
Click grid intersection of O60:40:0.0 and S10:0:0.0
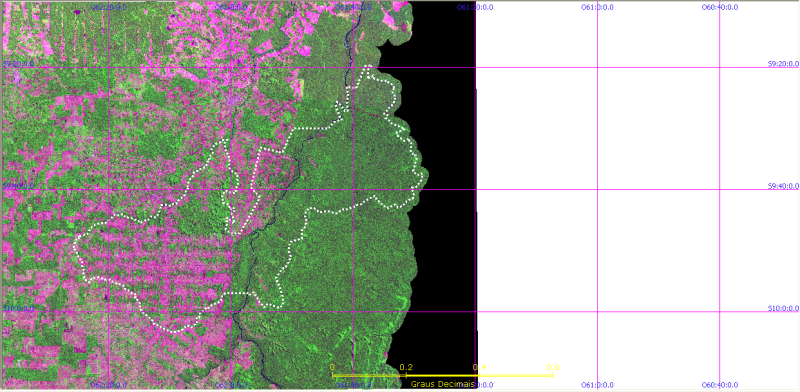[x=719, y=312]
